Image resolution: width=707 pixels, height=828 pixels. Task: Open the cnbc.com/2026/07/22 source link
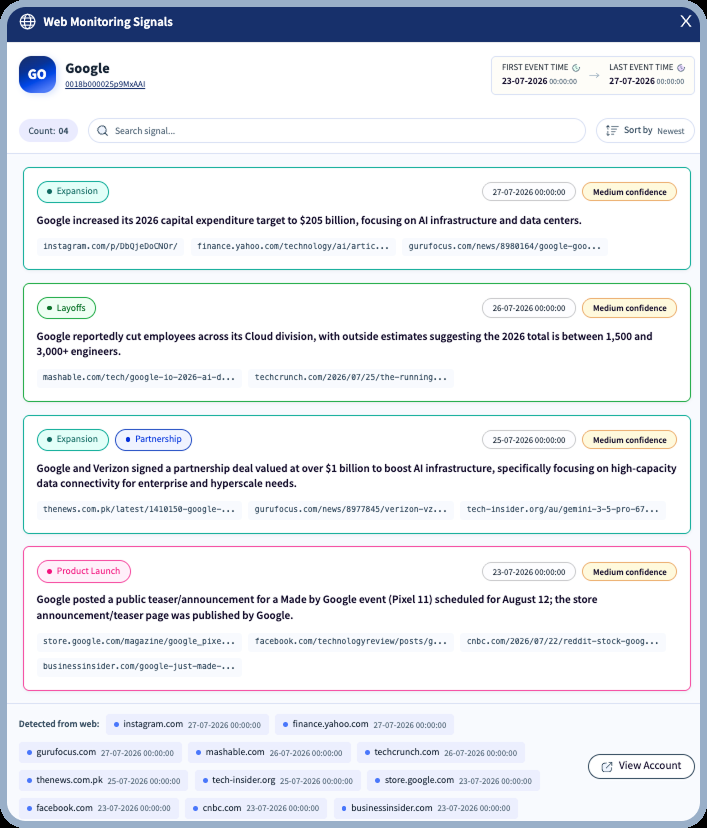(563, 642)
